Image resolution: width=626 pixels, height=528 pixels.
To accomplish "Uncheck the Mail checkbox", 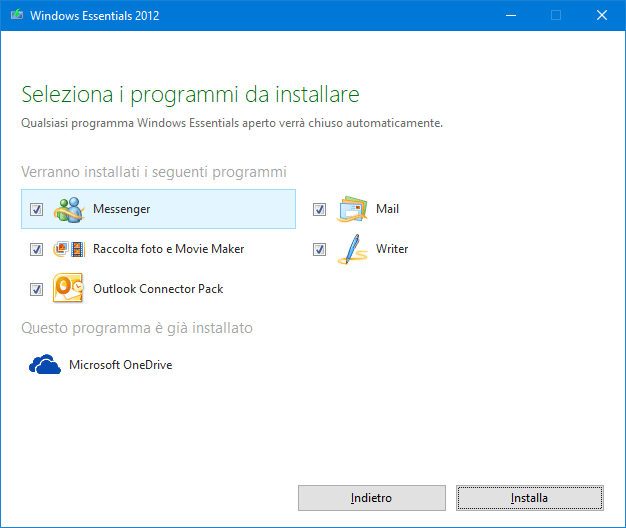I will 320,210.
